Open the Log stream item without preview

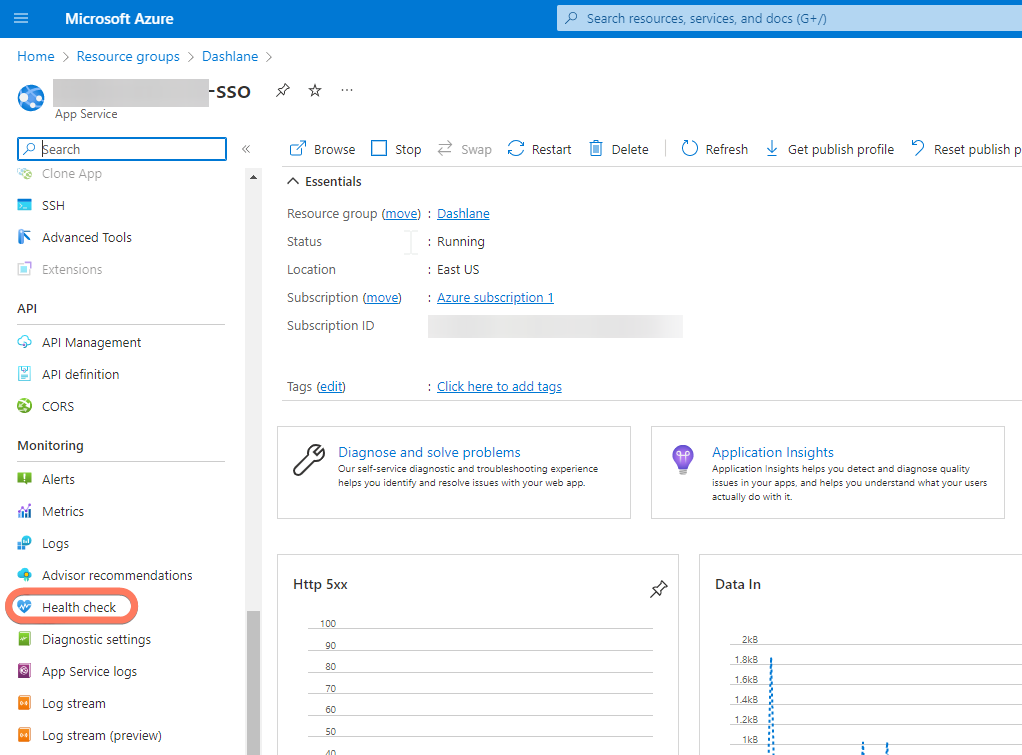[61, 703]
